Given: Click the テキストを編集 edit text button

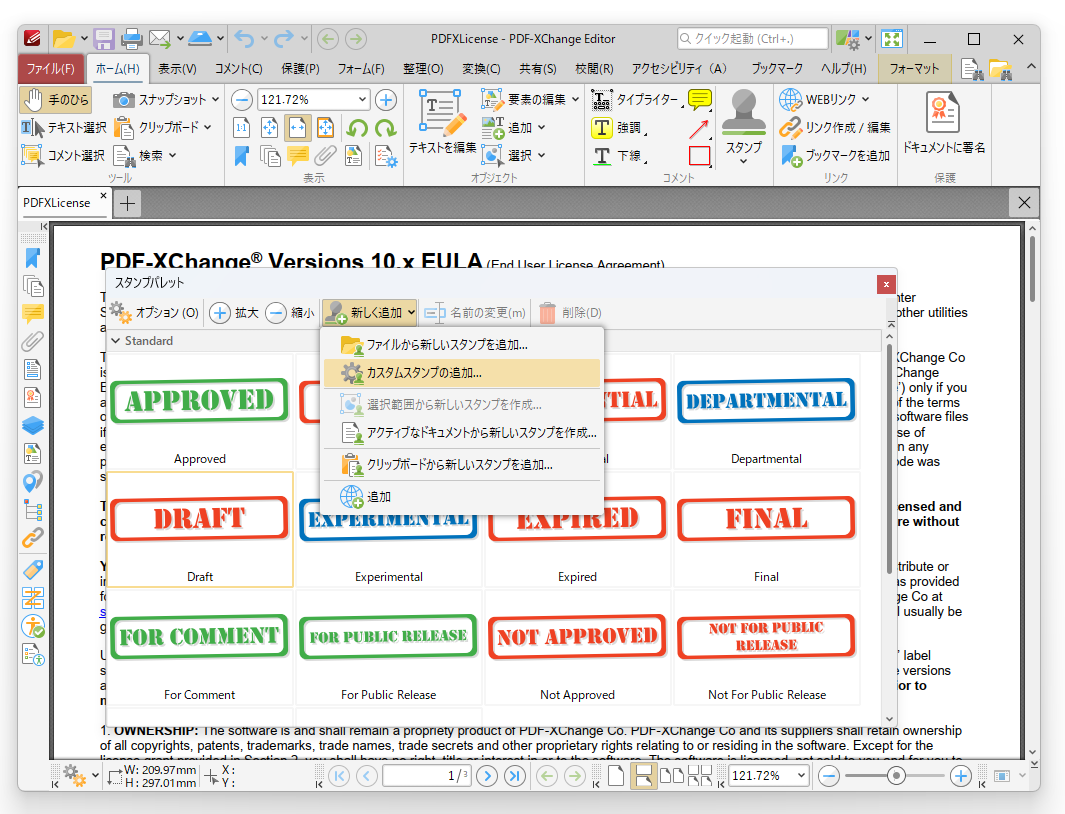Looking at the screenshot, I should tap(442, 123).
